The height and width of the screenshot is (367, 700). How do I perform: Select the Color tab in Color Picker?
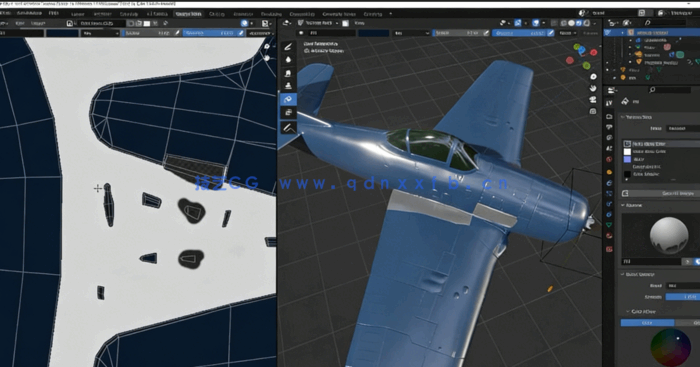(647, 323)
